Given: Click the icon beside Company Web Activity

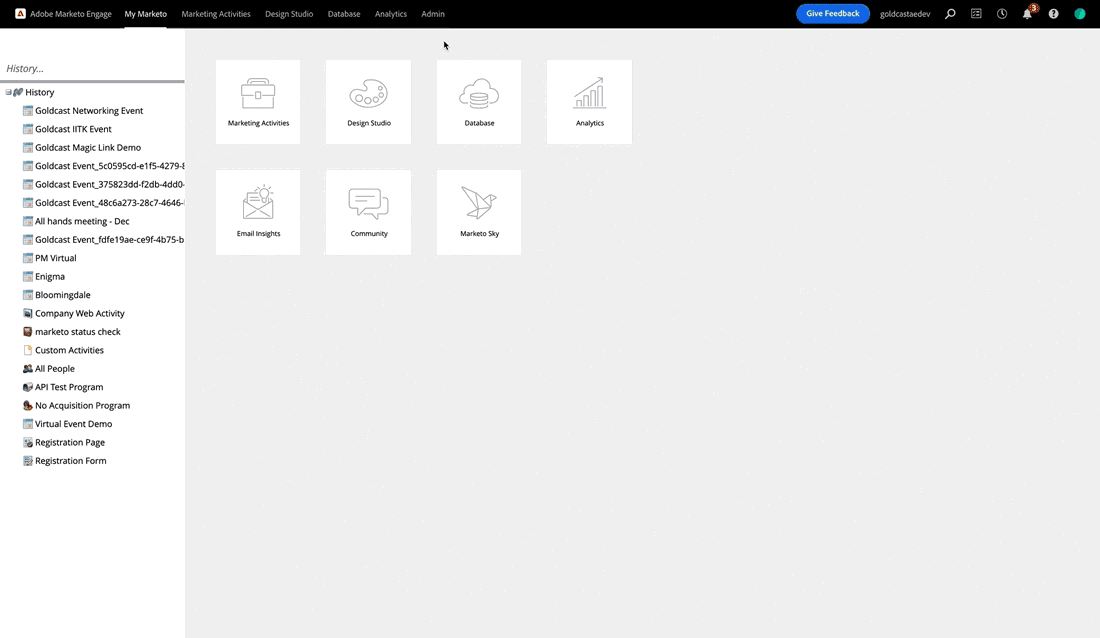Looking at the screenshot, I should click(x=28, y=313).
